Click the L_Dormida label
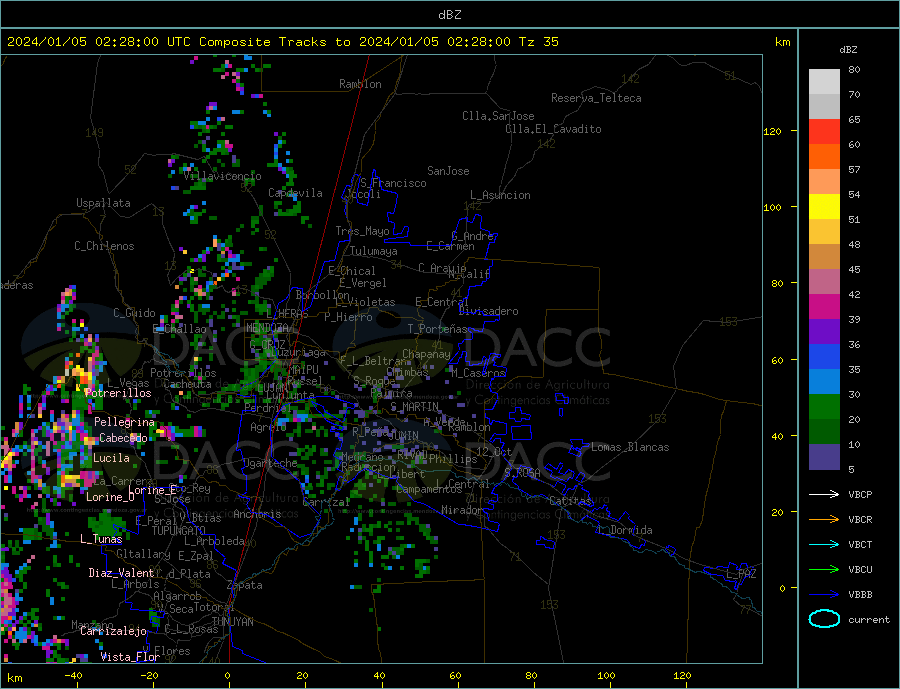This screenshot has height=689, width=900. click(626, 530)
